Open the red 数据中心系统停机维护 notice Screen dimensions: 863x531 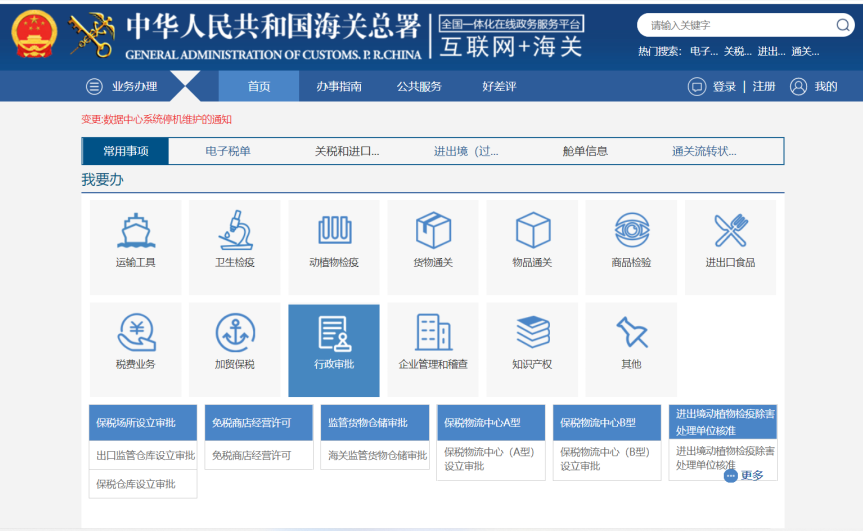pyautogui.click(x=156, y=119)
